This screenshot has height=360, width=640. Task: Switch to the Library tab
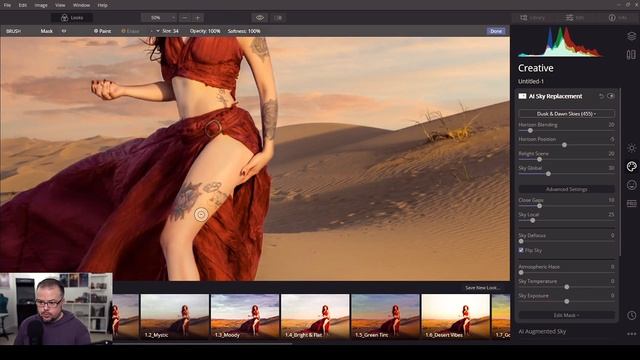coord(533,18)
